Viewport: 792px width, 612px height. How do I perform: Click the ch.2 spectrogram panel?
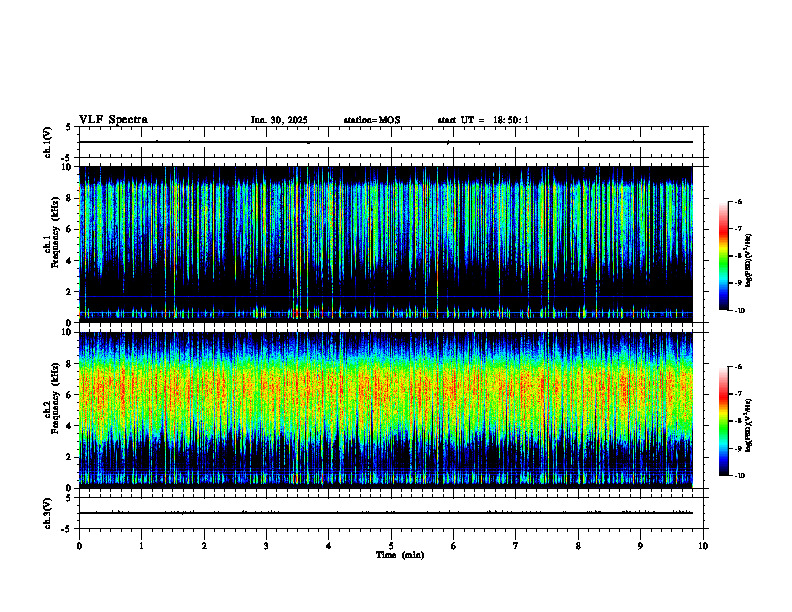(x=386, y=410)
